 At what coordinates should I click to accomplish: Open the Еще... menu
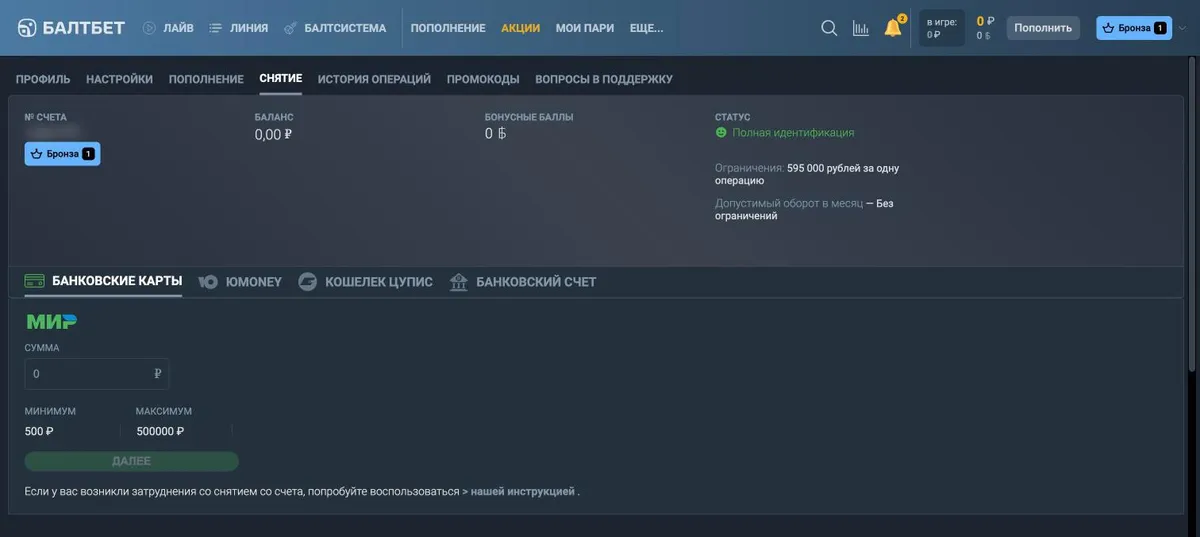[x=647, y=28]
